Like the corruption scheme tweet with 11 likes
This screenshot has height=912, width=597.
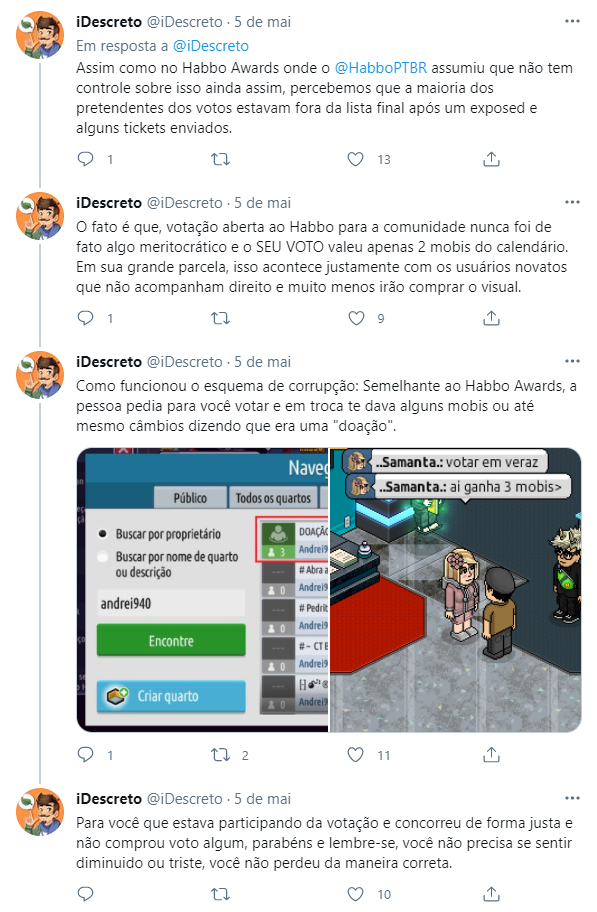click(x=356, y=755)
